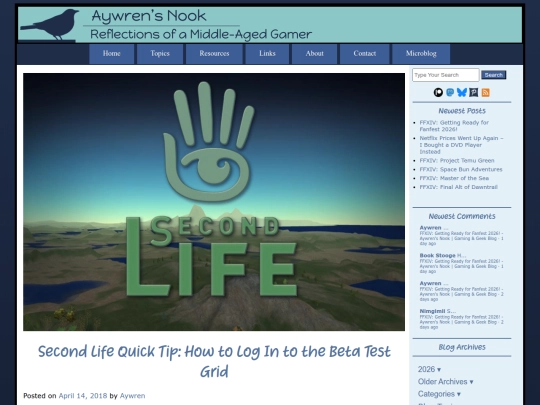Expand Older Archives section

pyautogui.click(x=445, y=382)
